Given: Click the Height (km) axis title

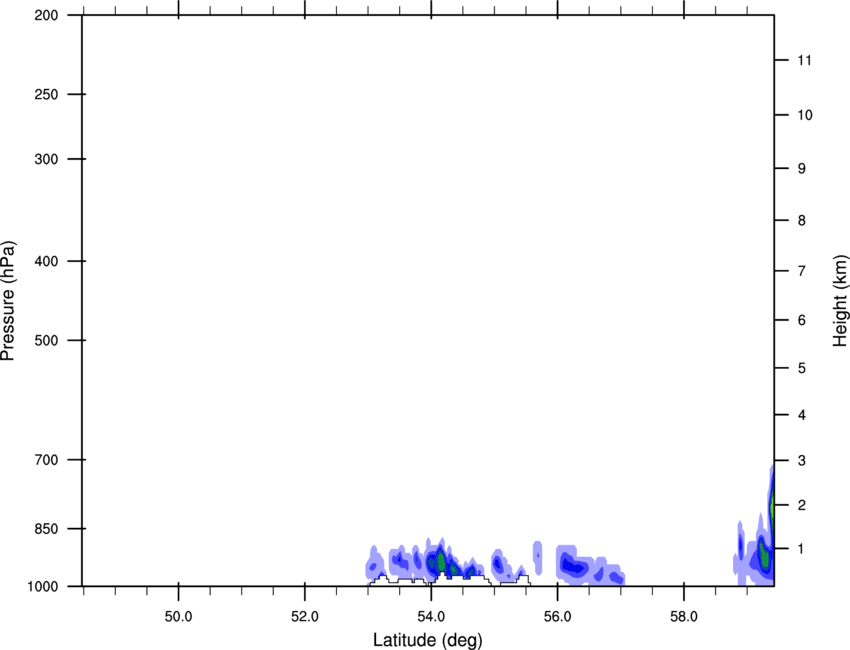Looking at the screenshot, I should (840, 301).
